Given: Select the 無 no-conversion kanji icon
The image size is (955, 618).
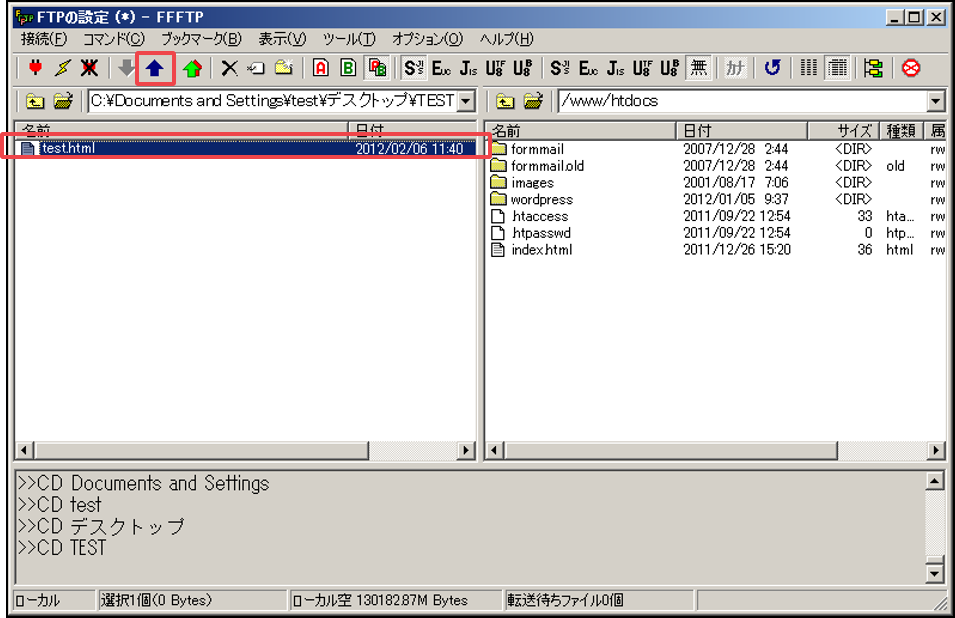Looking at the screenshot, I should [699, 68].
